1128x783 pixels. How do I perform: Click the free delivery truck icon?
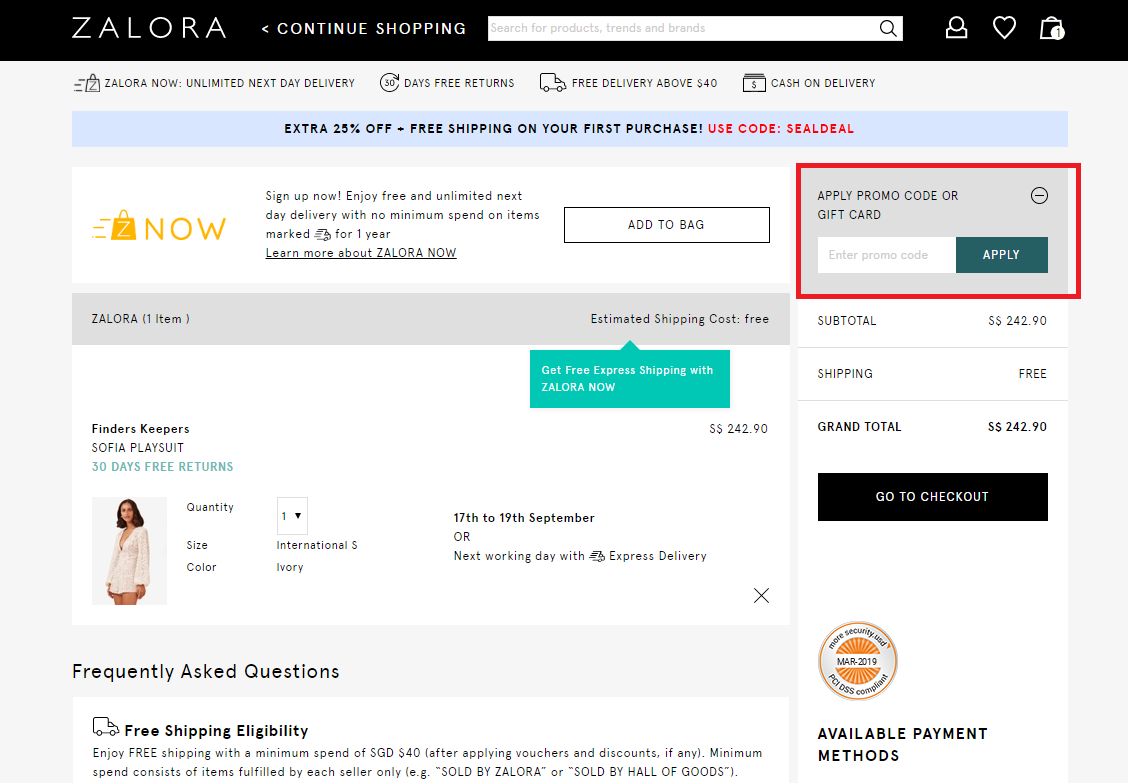tap(552, 83)
